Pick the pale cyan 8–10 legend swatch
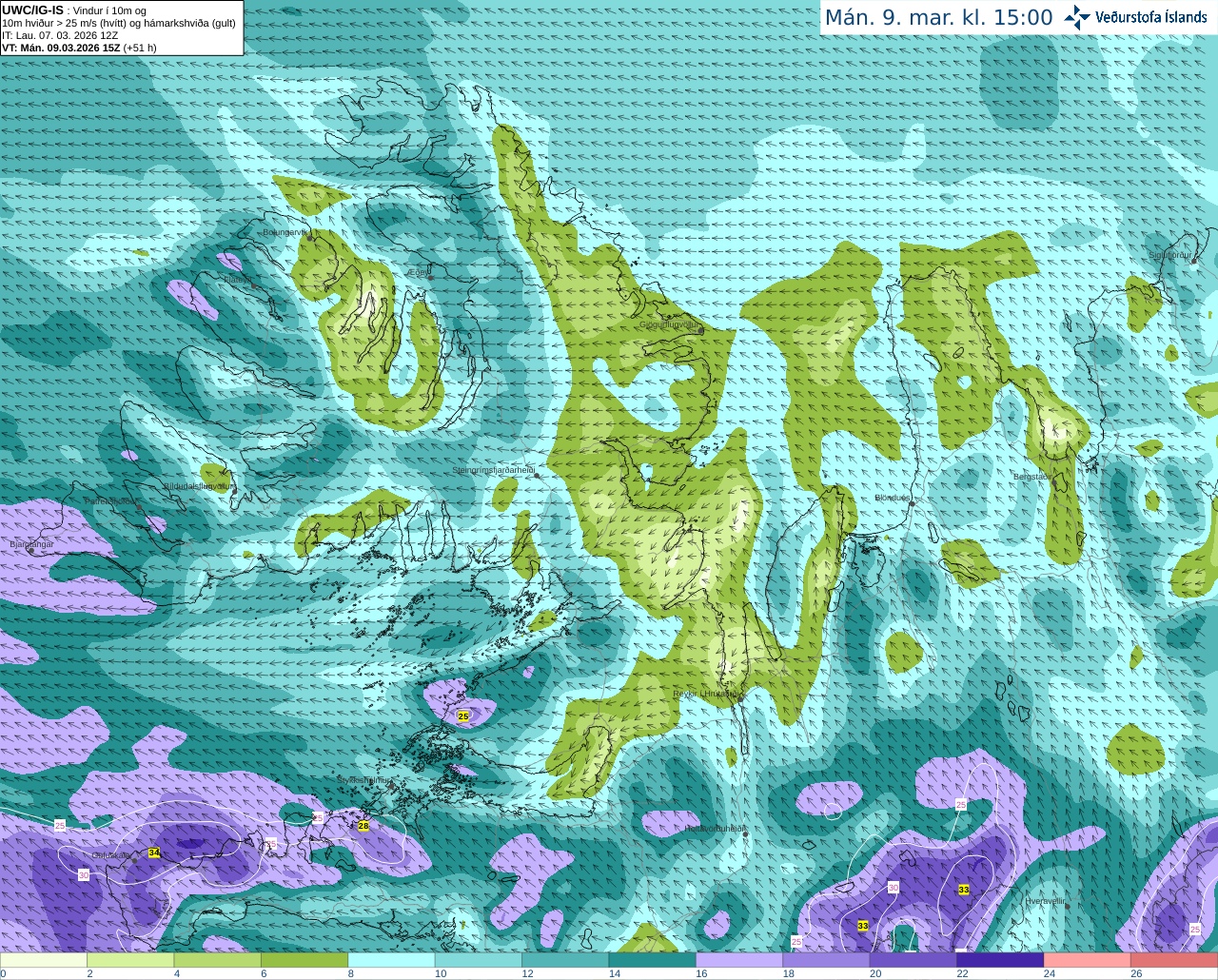Viewport: 1218px width, 980px height. 391,960
